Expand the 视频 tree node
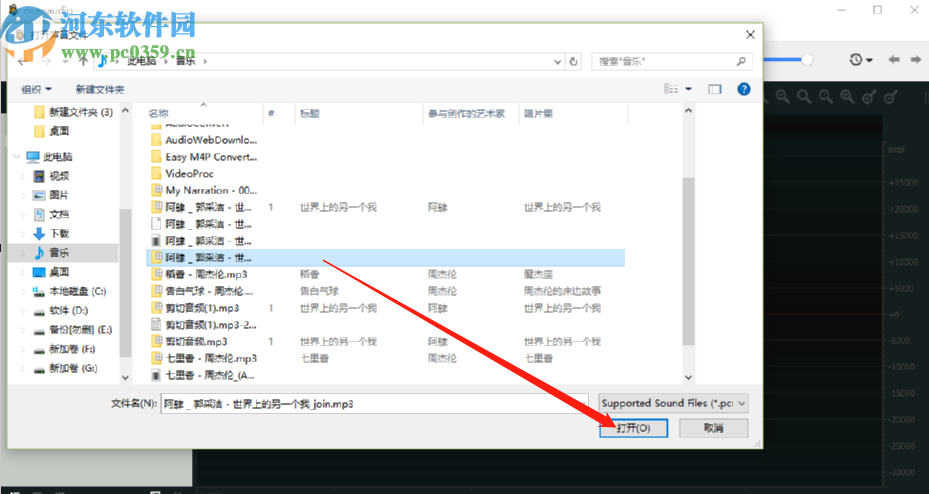 (x=23, y=176)
